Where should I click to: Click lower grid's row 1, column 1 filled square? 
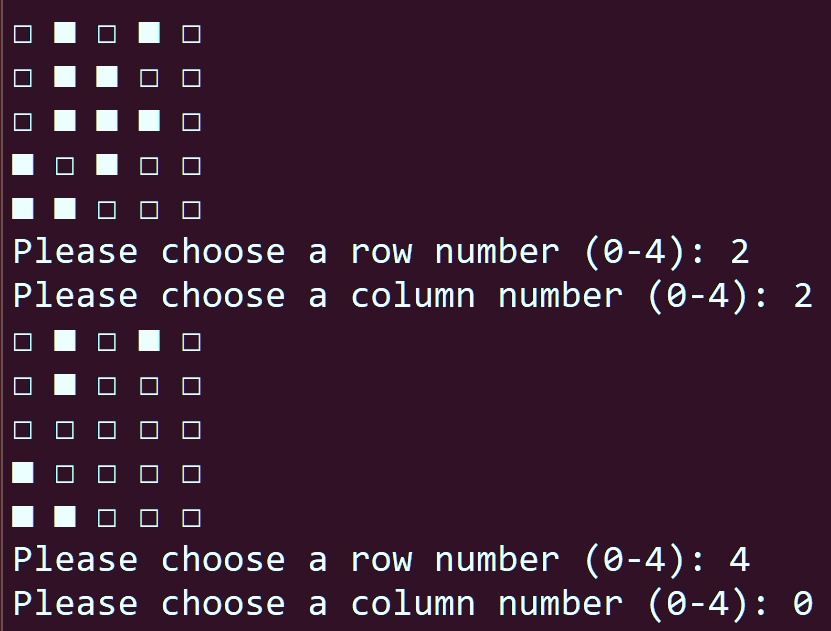coord(65,385)
